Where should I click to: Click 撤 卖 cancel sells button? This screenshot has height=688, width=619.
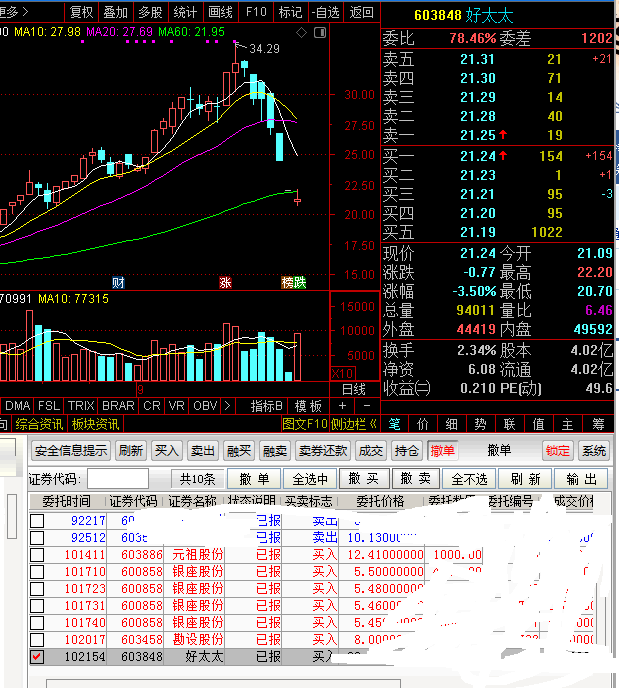416,479
